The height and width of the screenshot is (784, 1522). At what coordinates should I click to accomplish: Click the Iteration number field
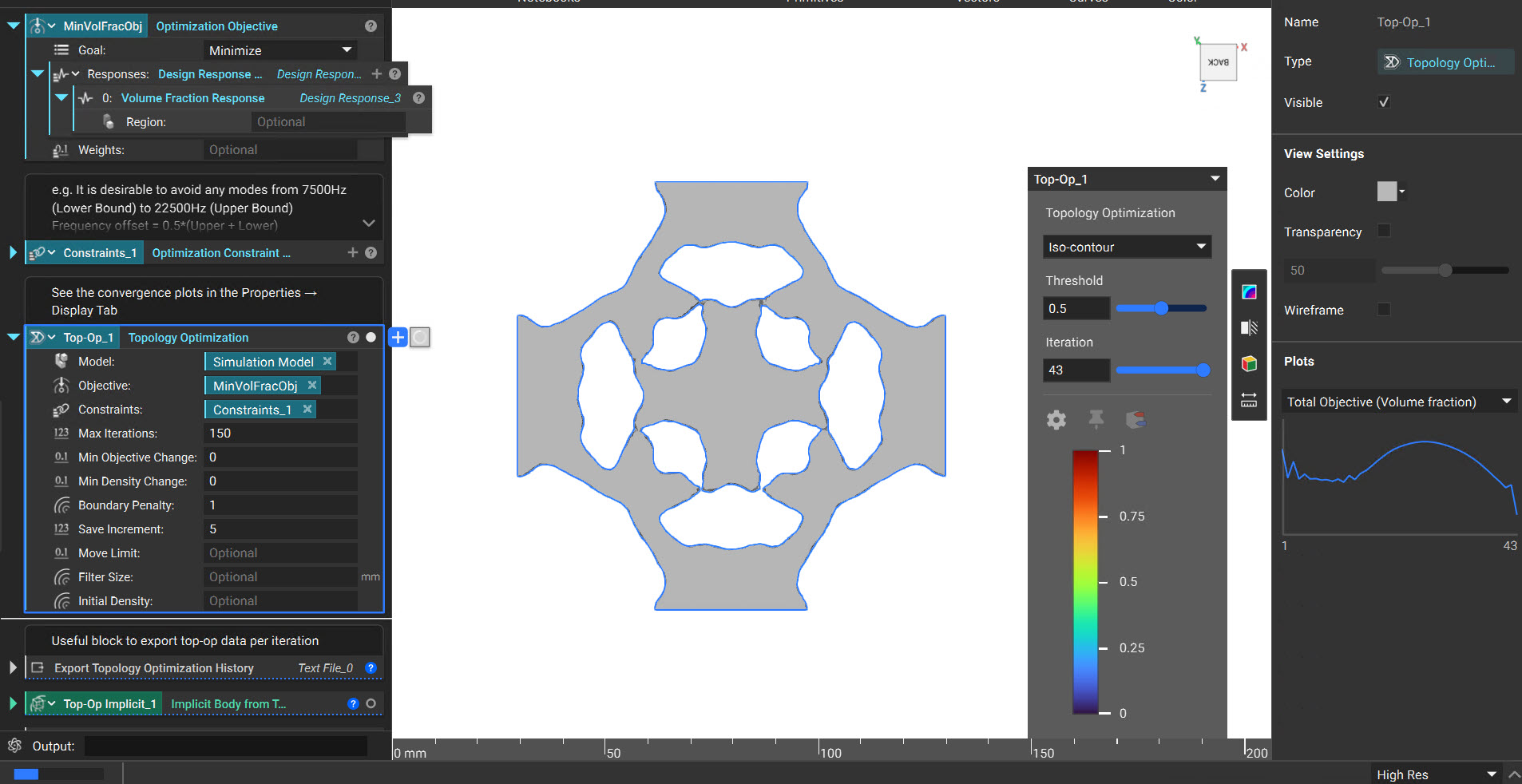click(1076, 370)
